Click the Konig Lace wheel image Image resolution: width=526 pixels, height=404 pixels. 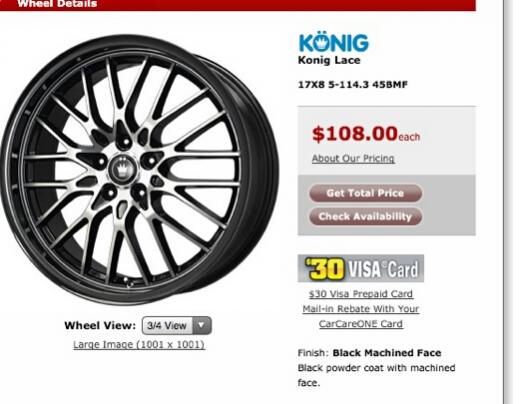[139, 169]
